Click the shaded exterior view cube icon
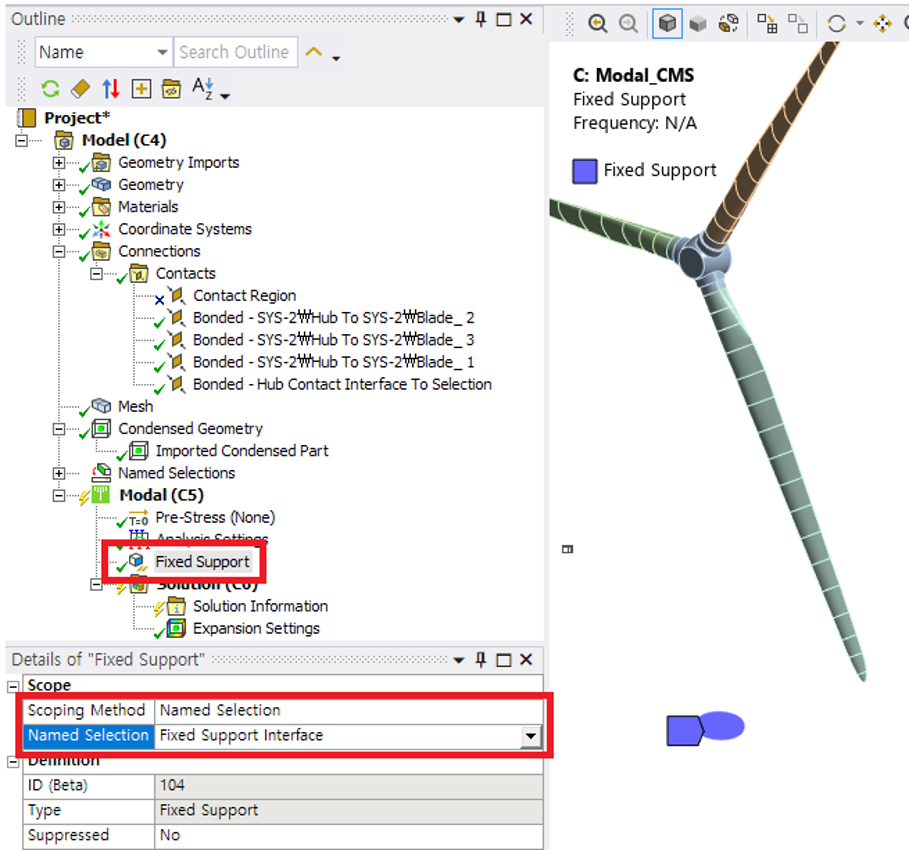 coord(668,23)
